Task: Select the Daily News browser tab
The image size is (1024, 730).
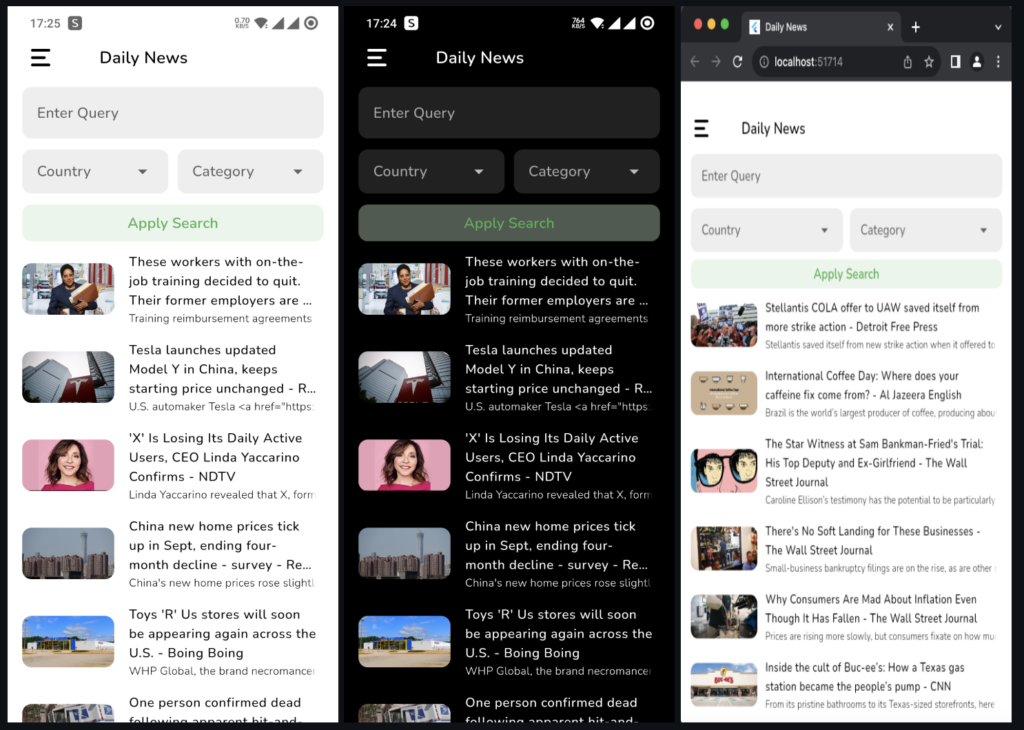Action: pyautogui.click(x=823, y=27)
